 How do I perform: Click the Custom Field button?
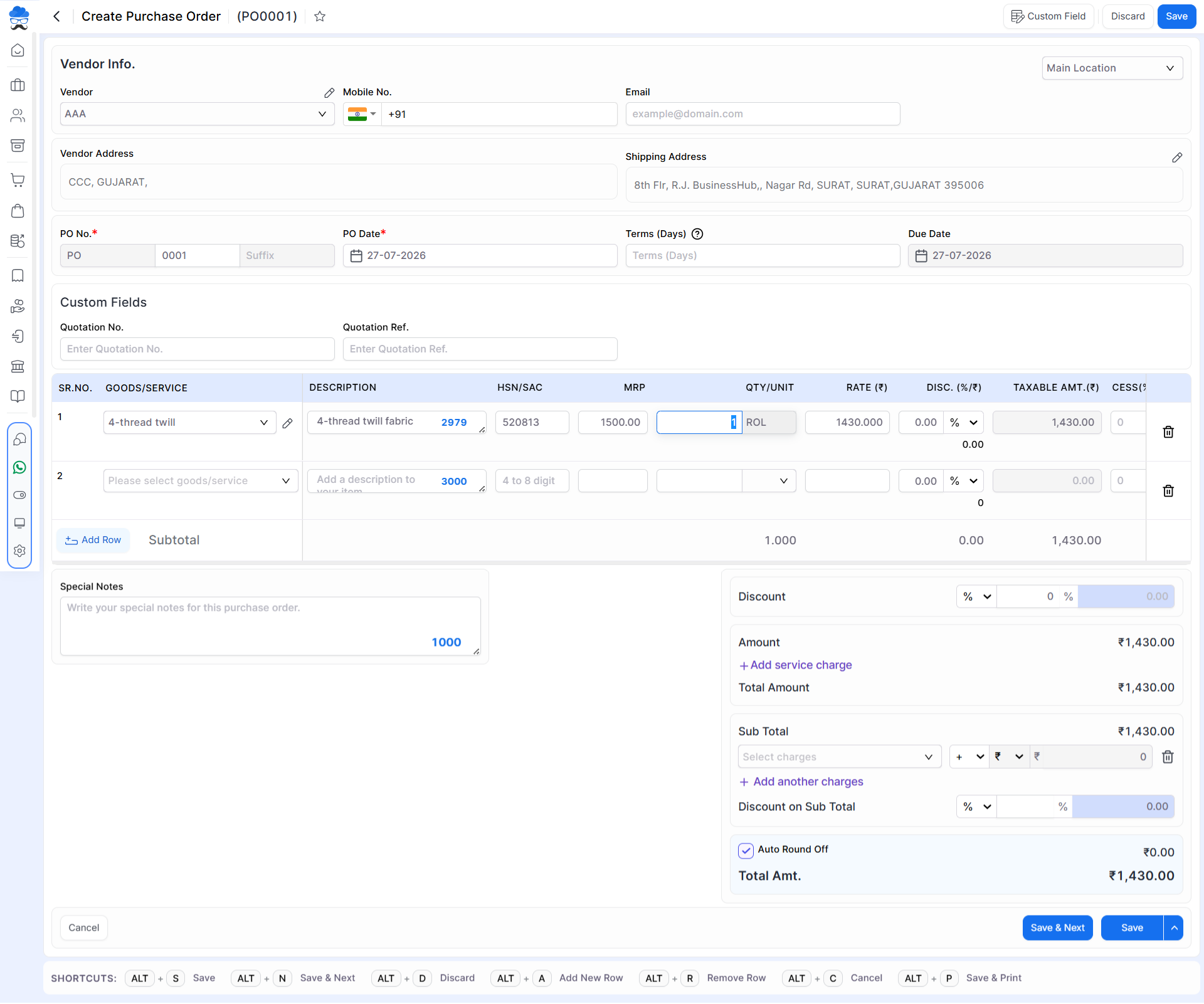tap(1048, 16)
